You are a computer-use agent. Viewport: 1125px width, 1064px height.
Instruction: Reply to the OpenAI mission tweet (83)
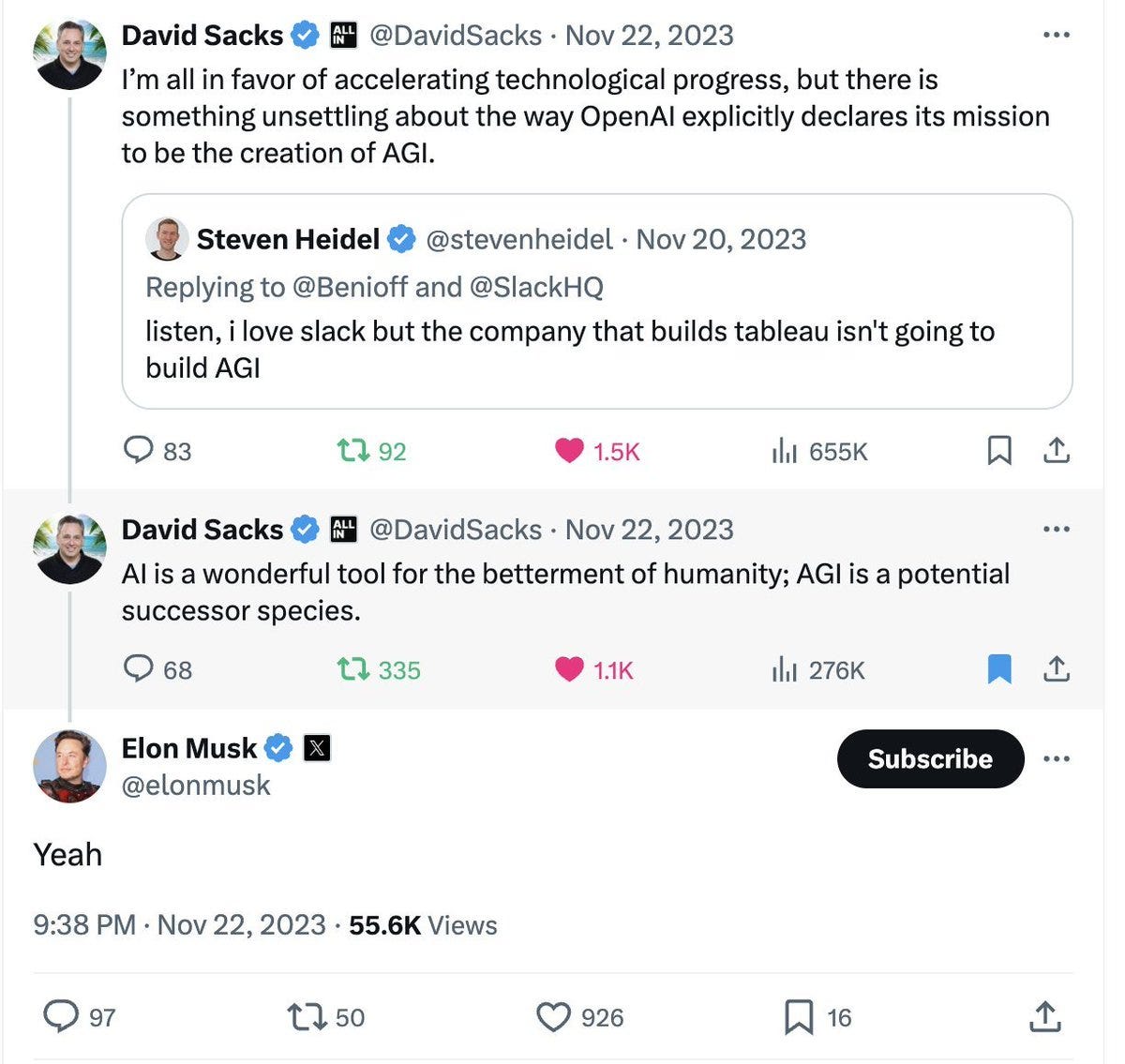click(x=157, y=451)
